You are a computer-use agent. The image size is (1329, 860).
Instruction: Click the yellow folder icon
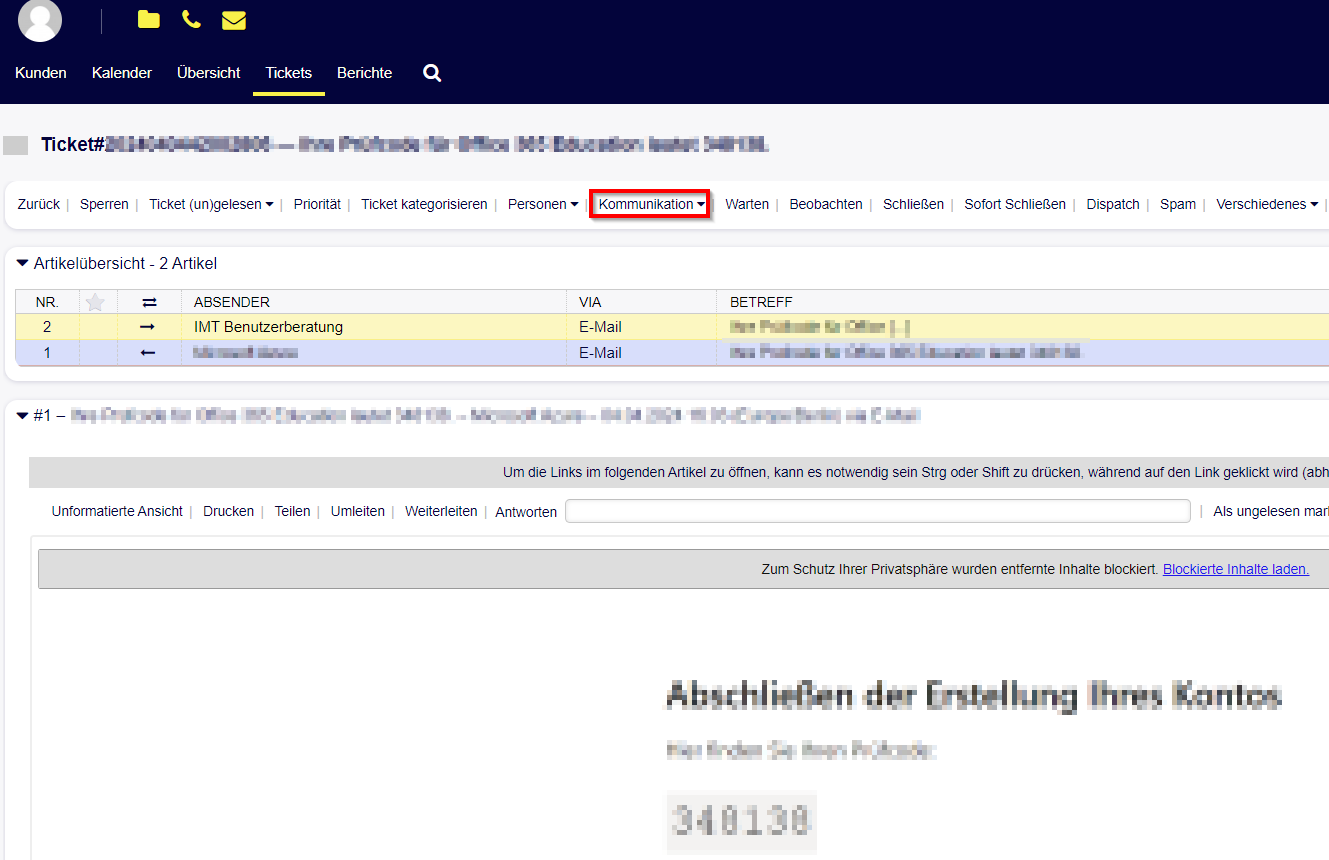(x=149, y=20)
